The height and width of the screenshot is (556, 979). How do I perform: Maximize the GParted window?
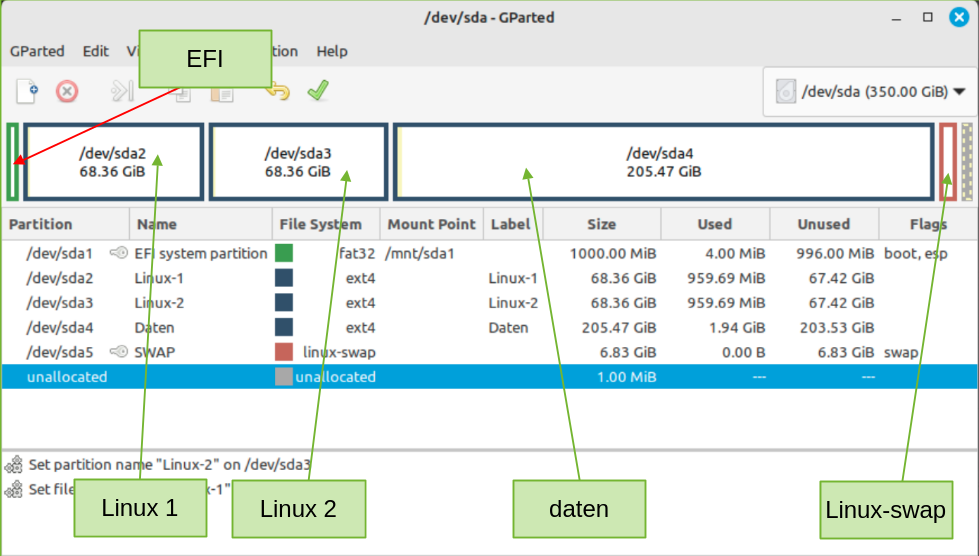928,17
